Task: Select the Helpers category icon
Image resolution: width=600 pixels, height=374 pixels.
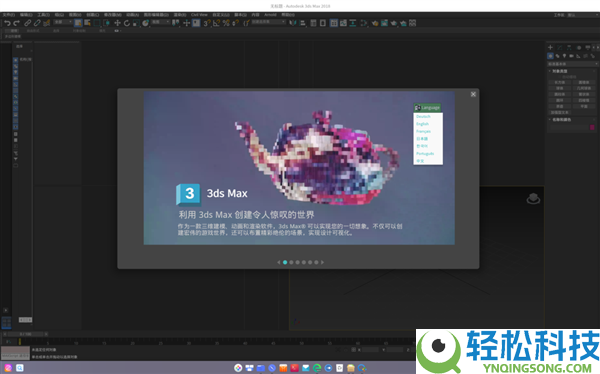Action: [x=578, y=56]
